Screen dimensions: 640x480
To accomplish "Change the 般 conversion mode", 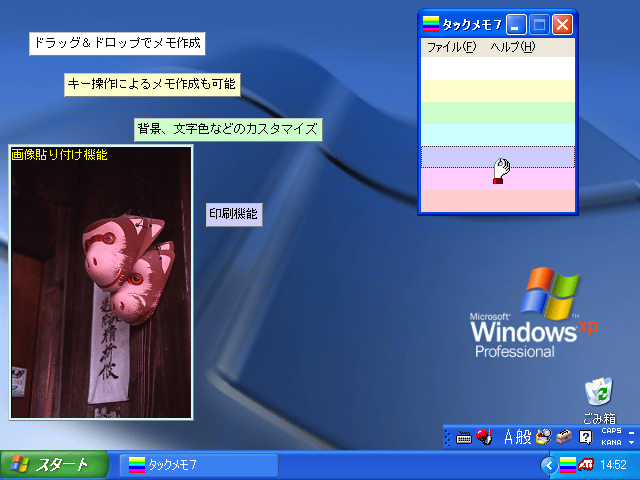I will point(523,438).
